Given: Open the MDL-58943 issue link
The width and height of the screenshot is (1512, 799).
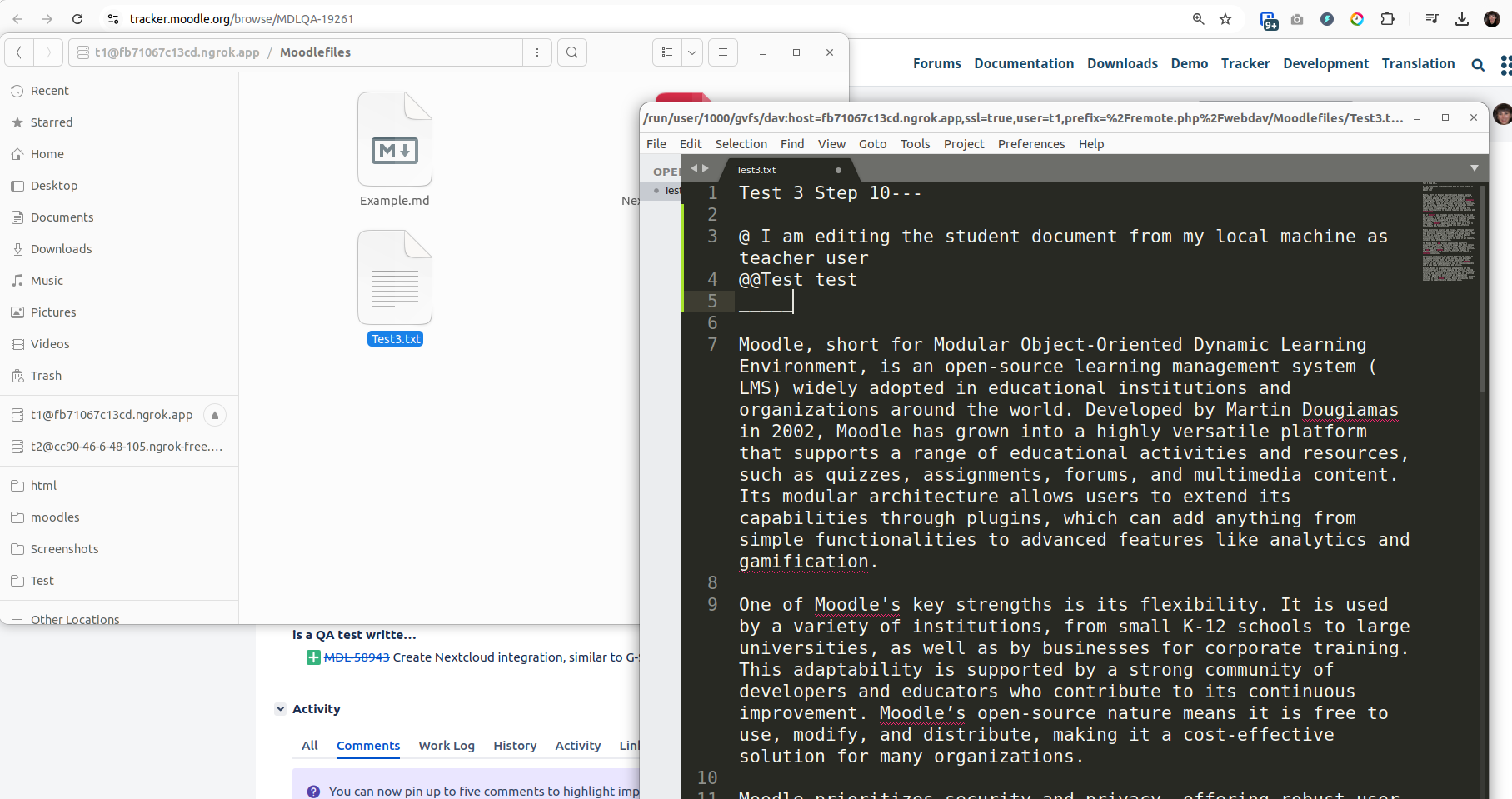Looking at the screenshot, I should pyautogui.click(x=357, y=657).
